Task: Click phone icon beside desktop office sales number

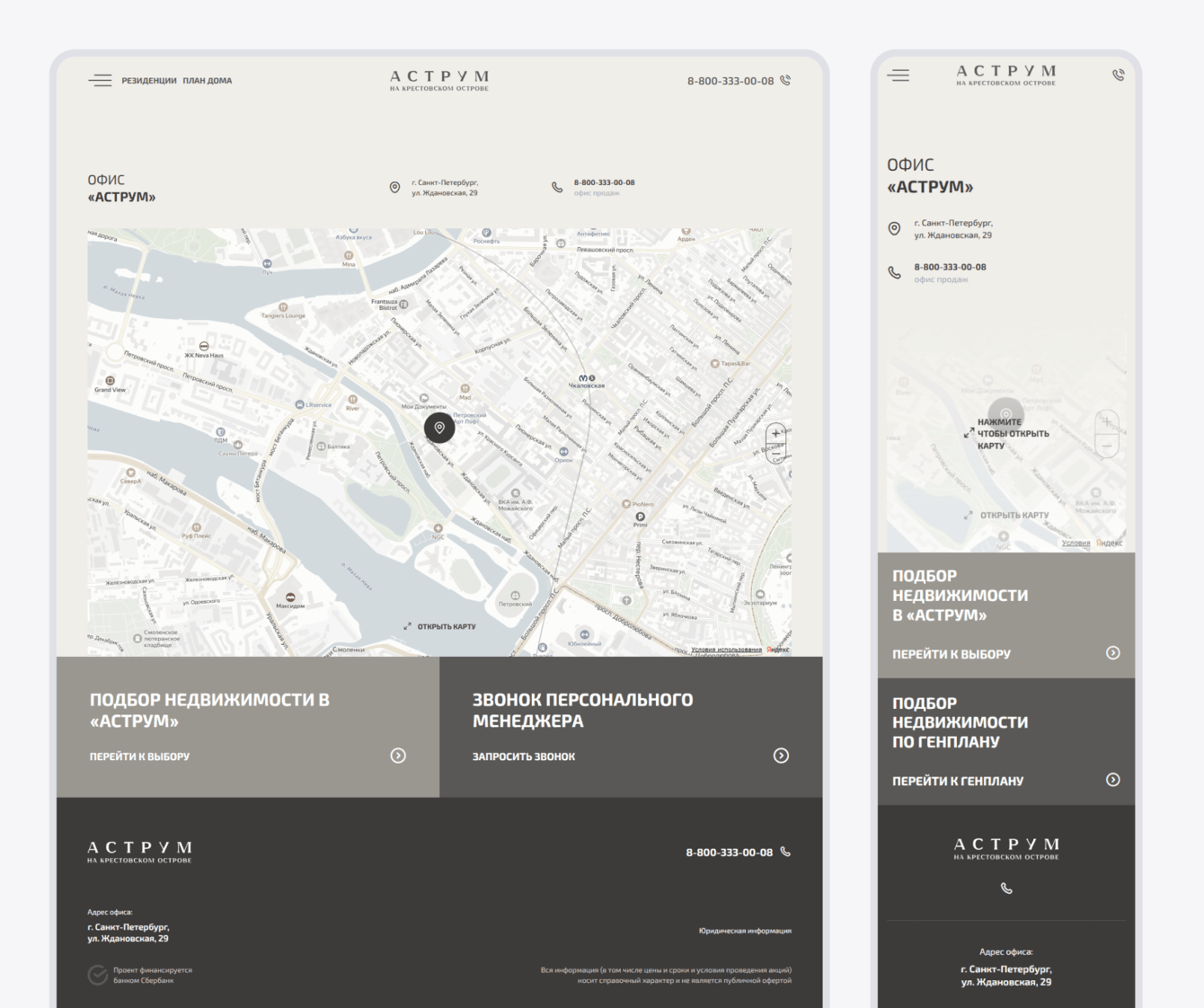Action: pyautogui.click(x=557, y=188)
